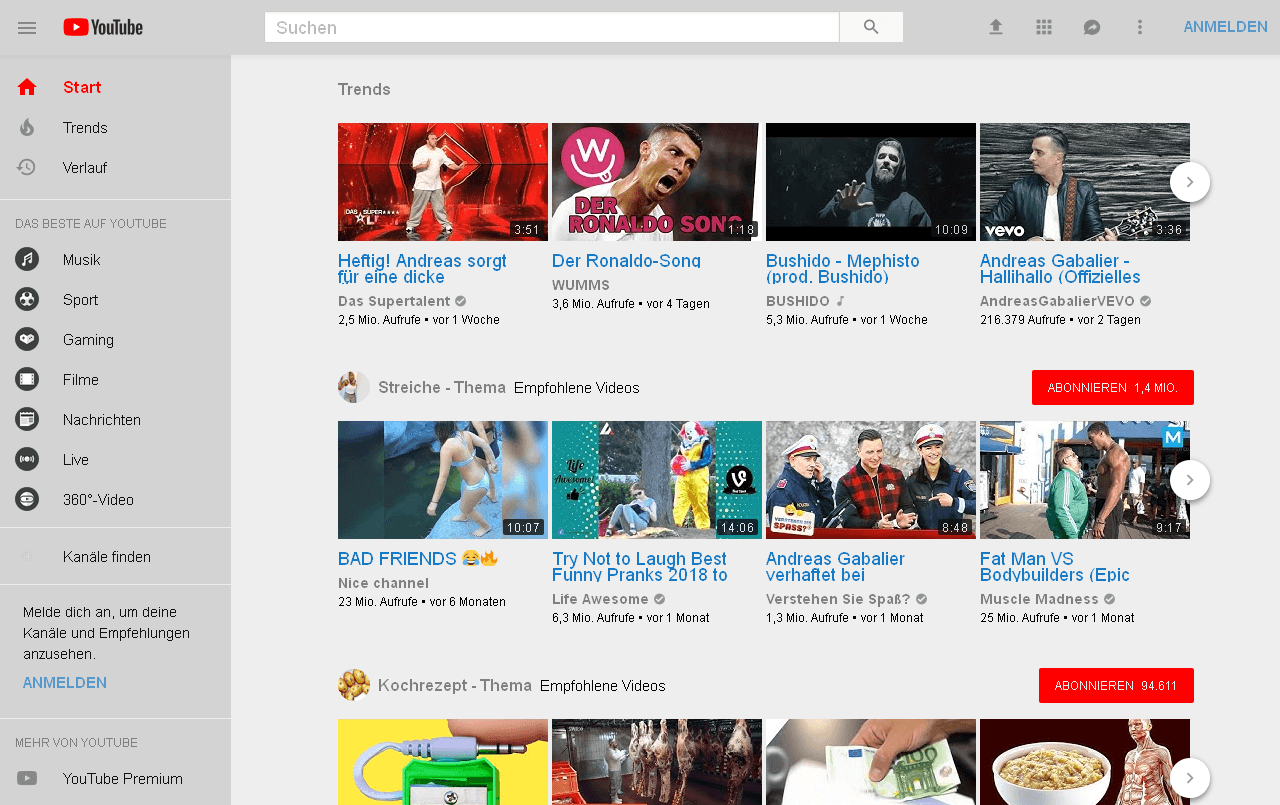Go to Verstehen Sie Spaß? channel
Image resolution: width=1280 pixels, height=805 pixels.
tap(838, 599)
